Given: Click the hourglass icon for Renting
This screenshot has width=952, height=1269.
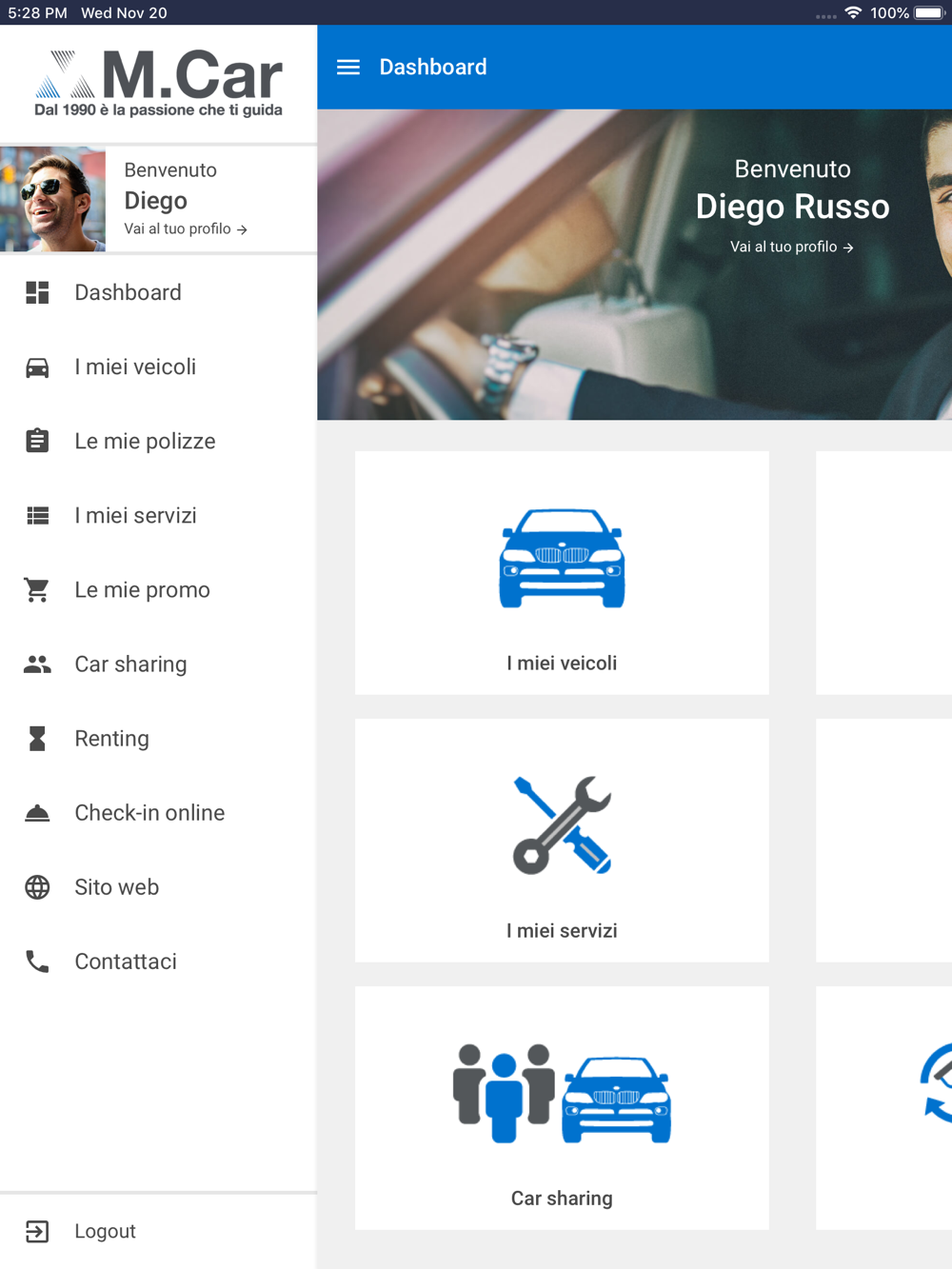Looking at the screenshot, I should pos(37,738).
